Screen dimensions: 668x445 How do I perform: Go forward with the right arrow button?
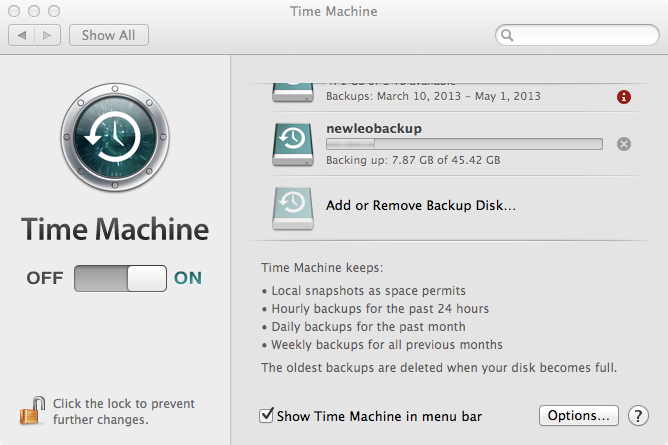[47, 35]
